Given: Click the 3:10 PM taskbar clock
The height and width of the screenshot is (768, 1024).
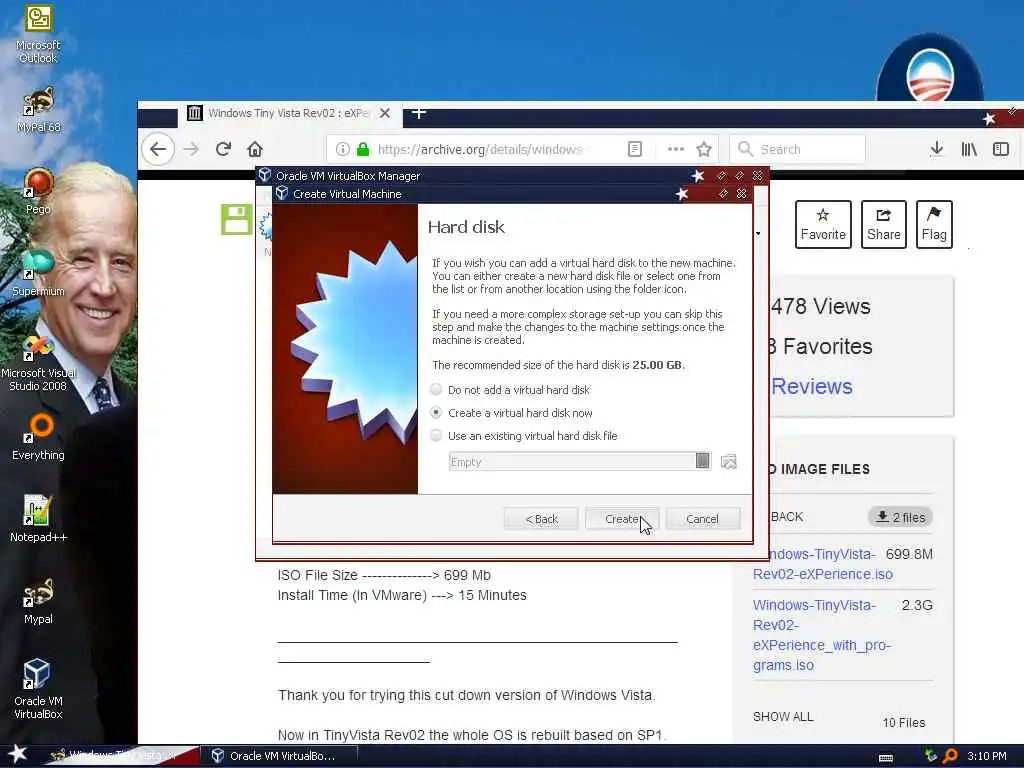Looking at the screenshot, I should click(987, 756).
